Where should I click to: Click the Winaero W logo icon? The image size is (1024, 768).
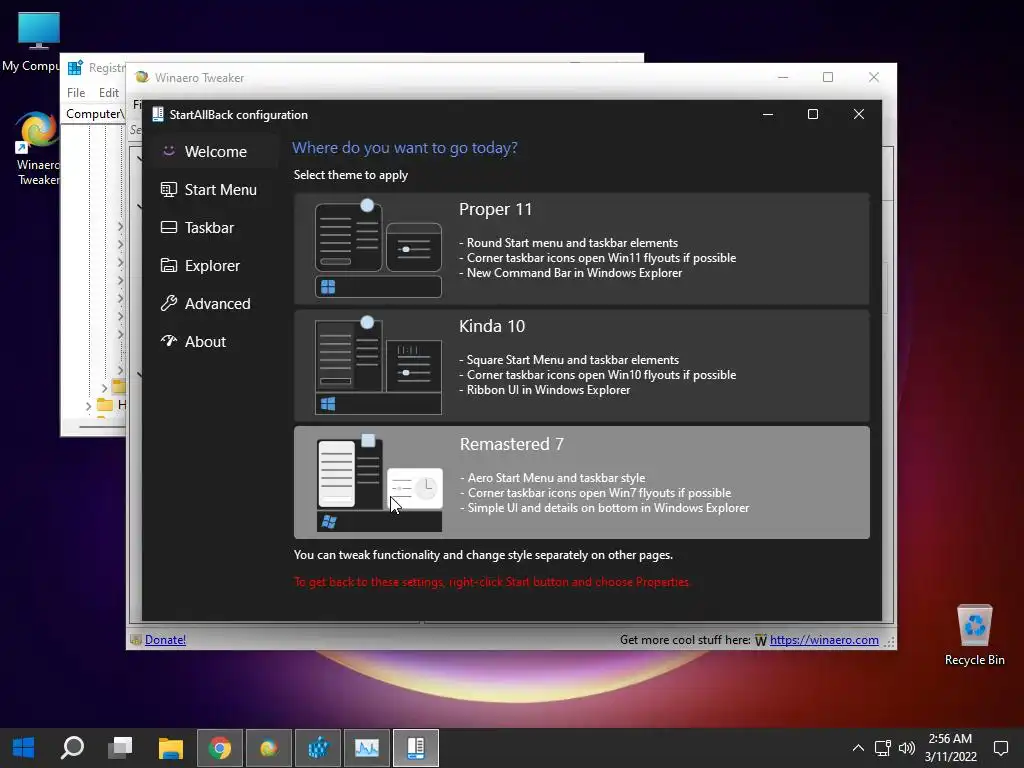[x=761, y=641]
